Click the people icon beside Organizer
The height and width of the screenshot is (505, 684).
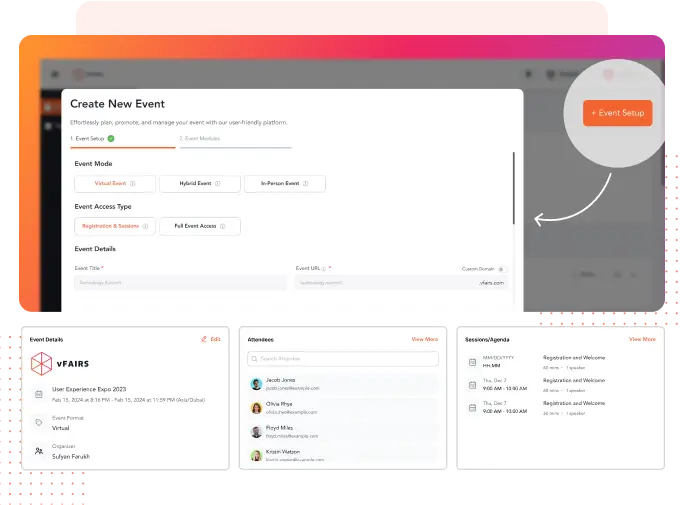click(x=39, y=451)
